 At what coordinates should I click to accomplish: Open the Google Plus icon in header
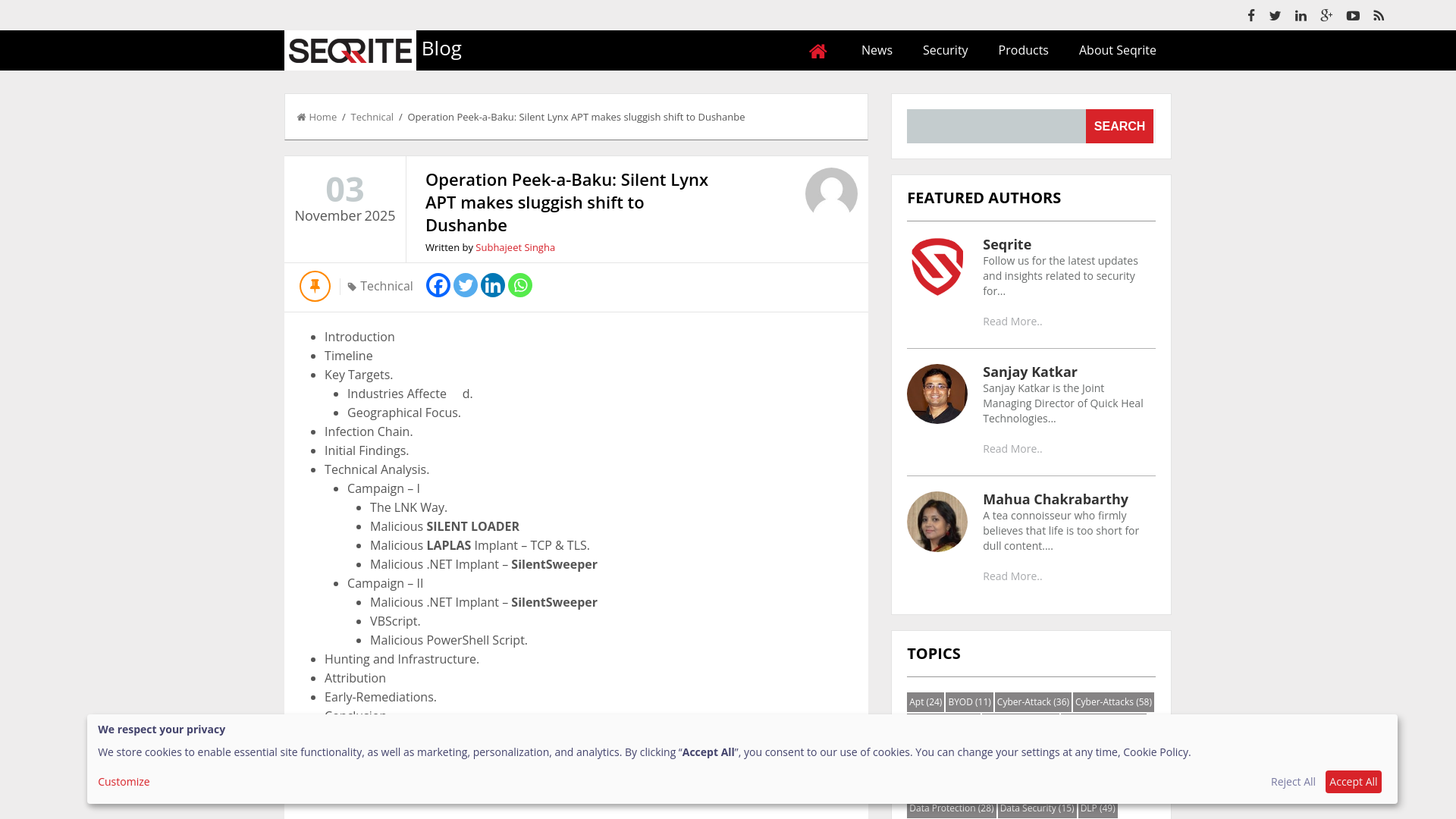1326,15
